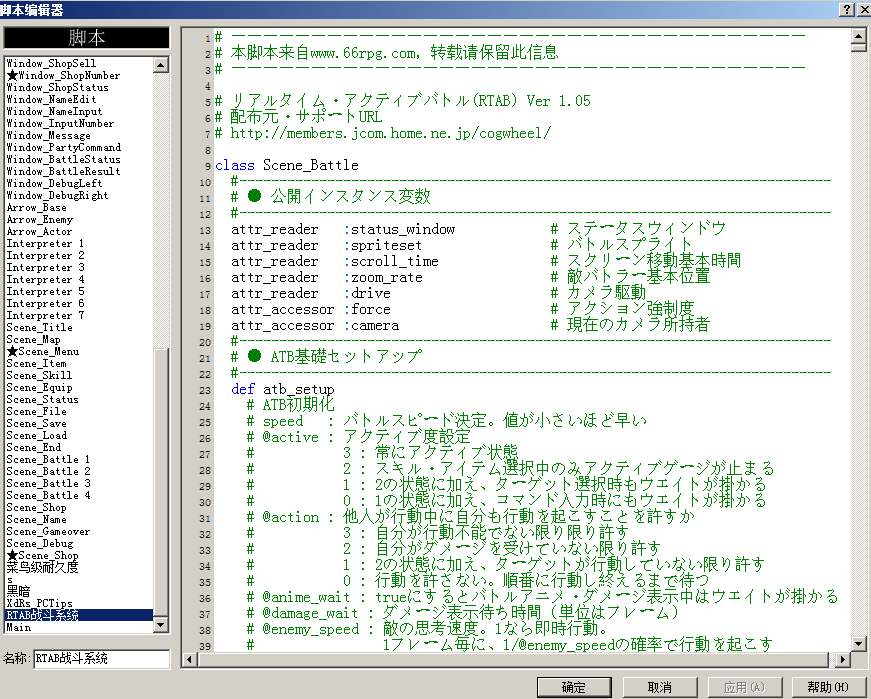Select the Window_NameInput script
The height and width of the screenshot is (699, 871).
click(x=79, y=111)
